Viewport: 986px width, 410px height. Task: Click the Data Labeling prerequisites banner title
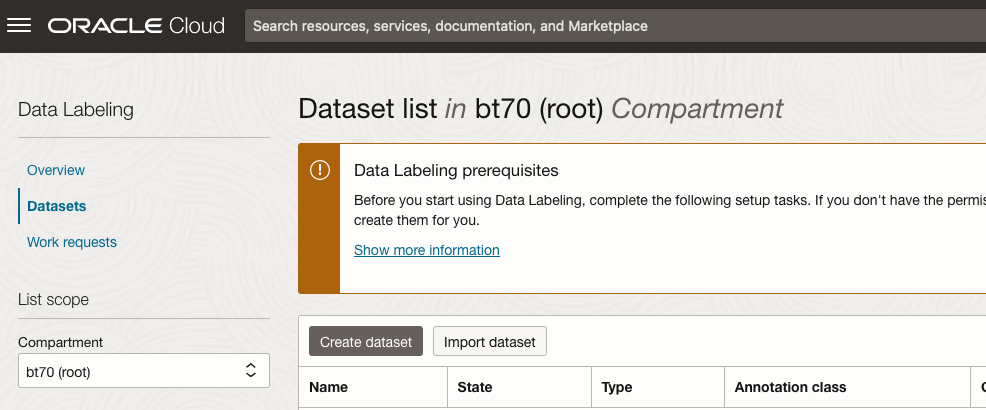pos(456,171)
